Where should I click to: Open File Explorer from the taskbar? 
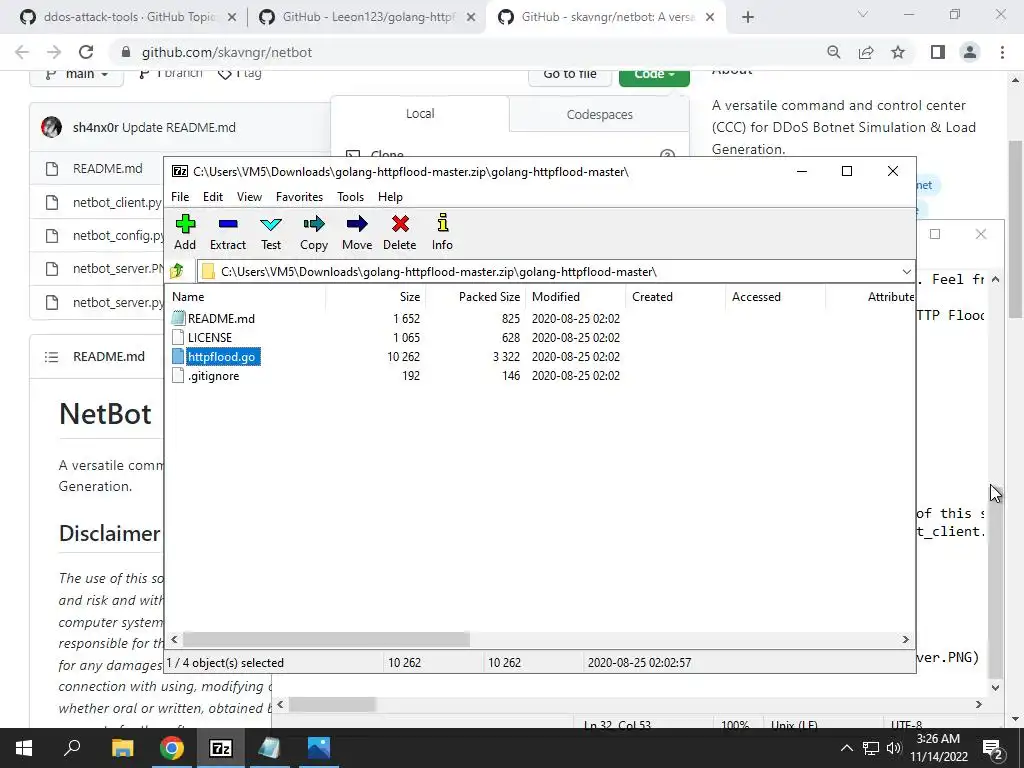(x=122, y=748)
